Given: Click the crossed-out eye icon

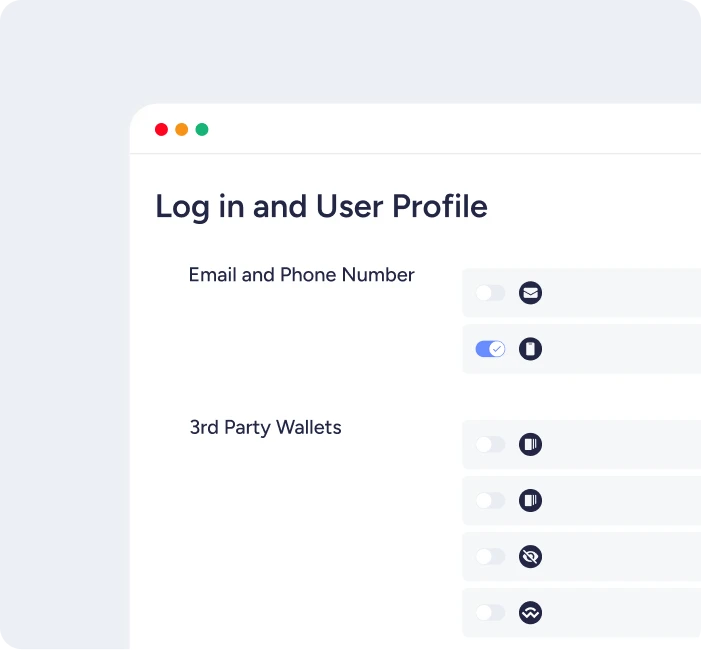Looking at the screenshot, I should 530,556.
